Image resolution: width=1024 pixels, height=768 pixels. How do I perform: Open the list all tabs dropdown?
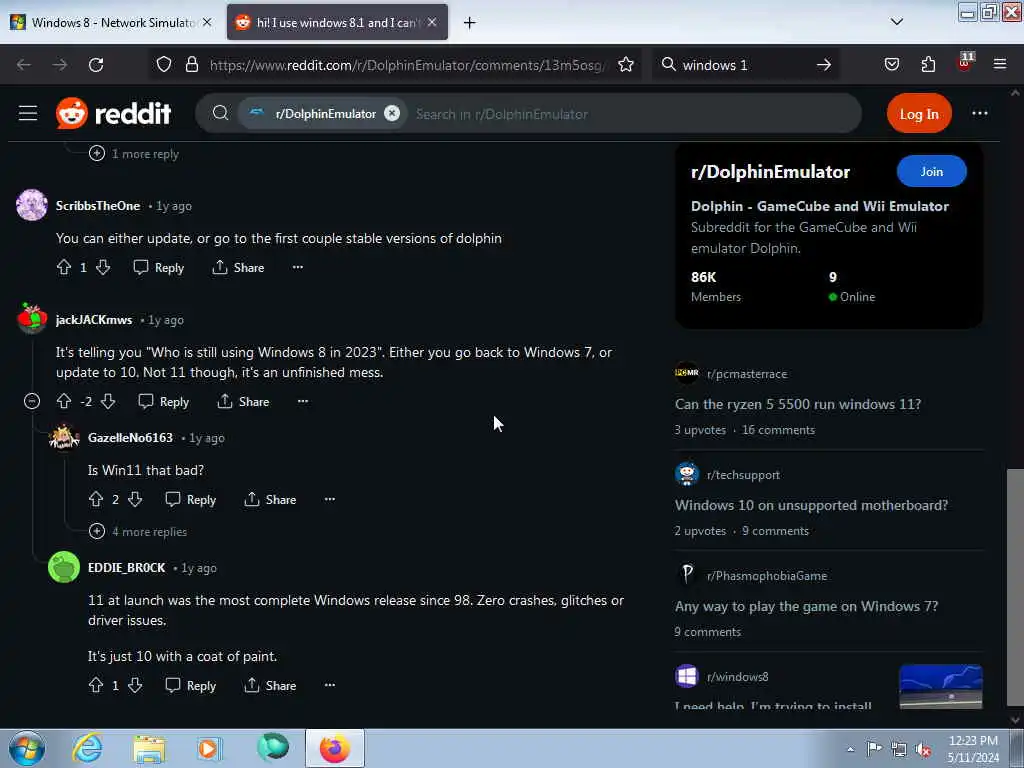point(897,22)
